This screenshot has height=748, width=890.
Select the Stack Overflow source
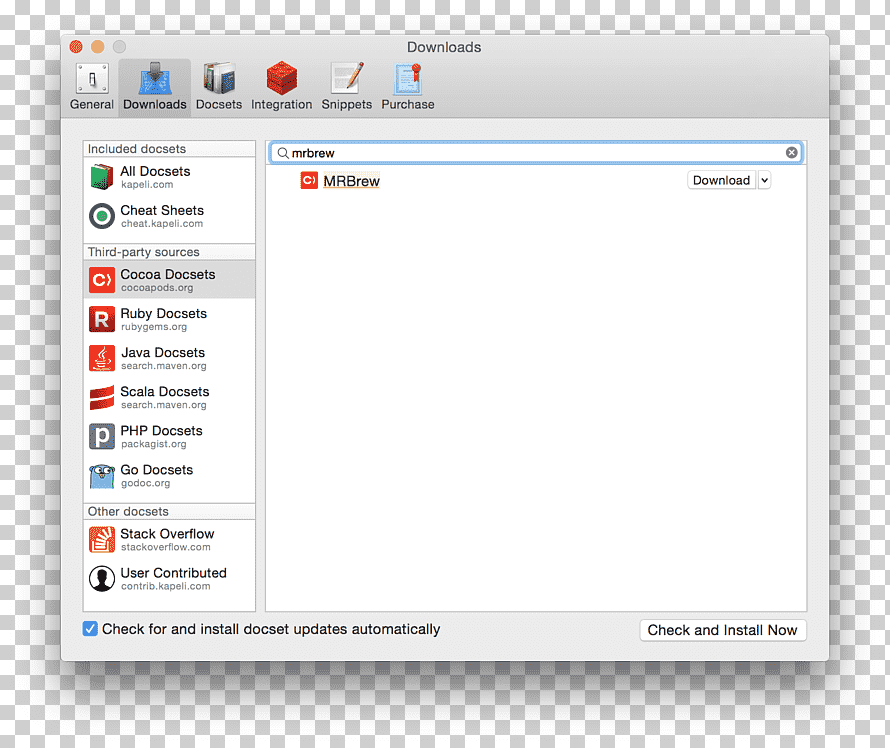click(x=169, y=540)
